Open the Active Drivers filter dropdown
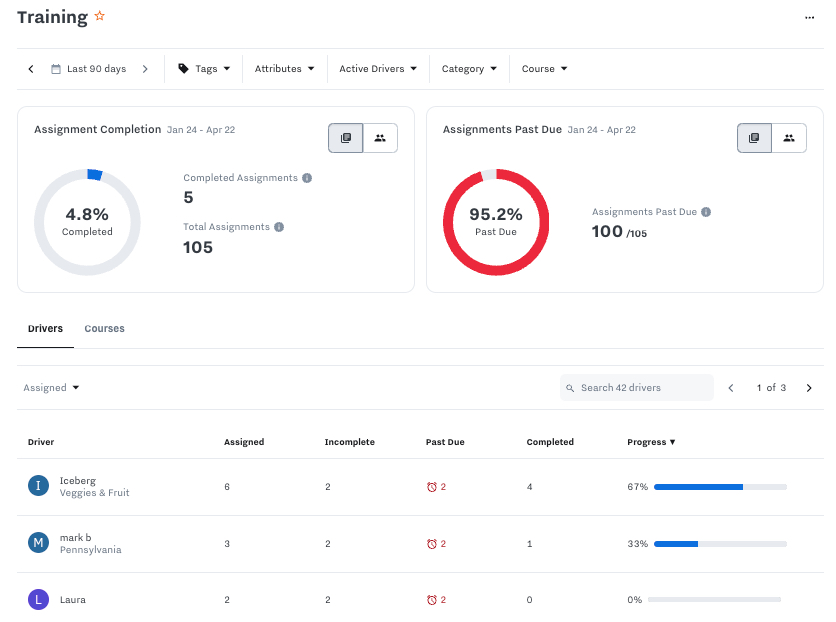This screenshot has height=622, width=836. 378,69
